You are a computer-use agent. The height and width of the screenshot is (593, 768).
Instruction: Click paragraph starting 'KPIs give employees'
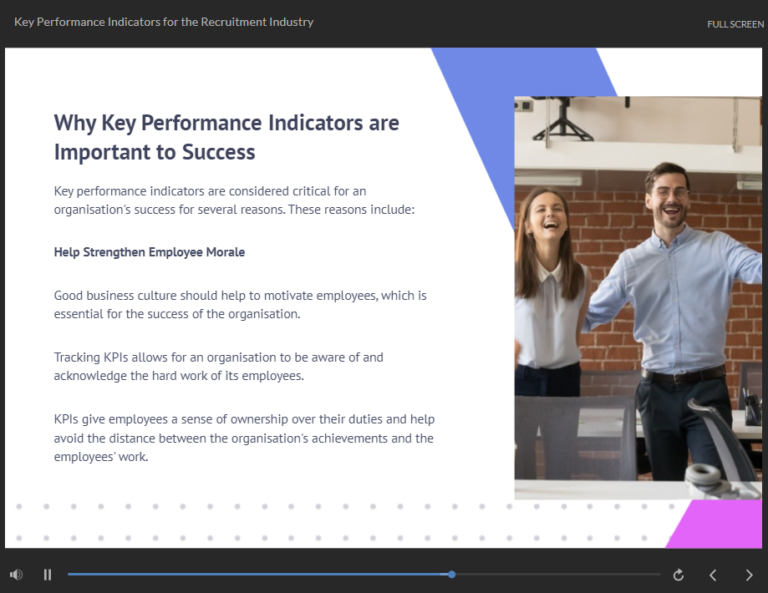click(244, 438)
